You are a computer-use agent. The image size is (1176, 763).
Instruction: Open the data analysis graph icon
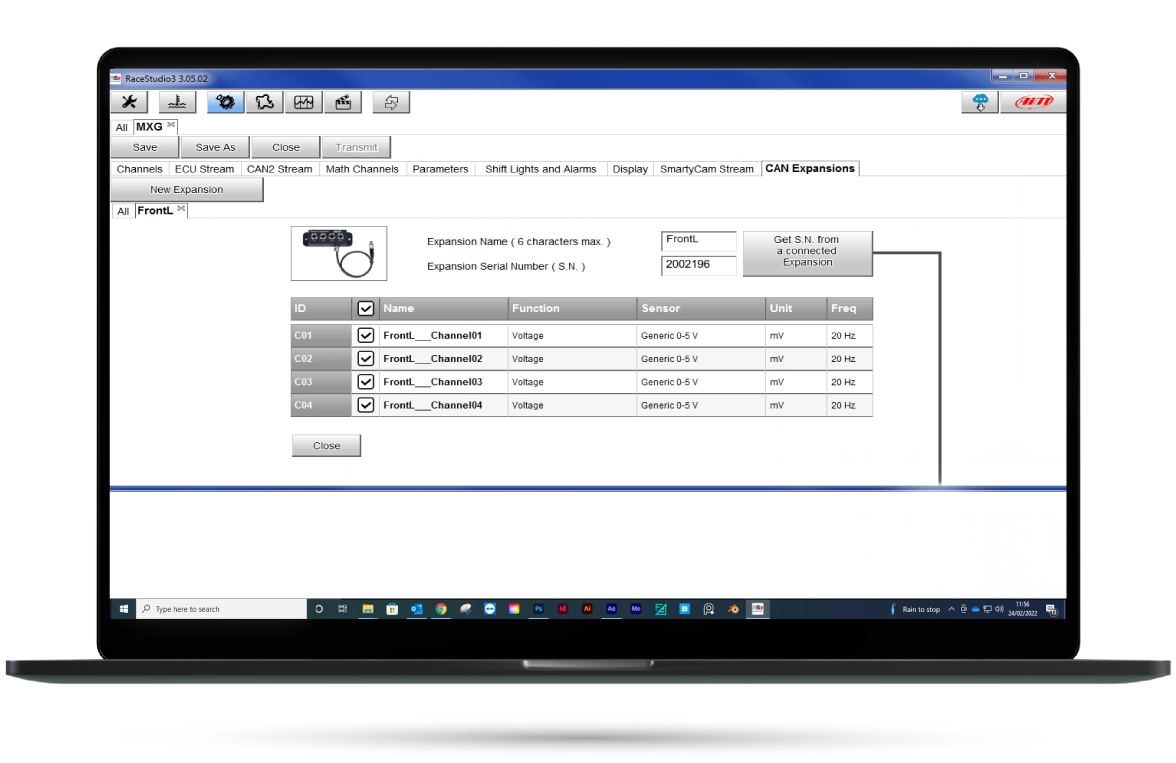(303, 102)
